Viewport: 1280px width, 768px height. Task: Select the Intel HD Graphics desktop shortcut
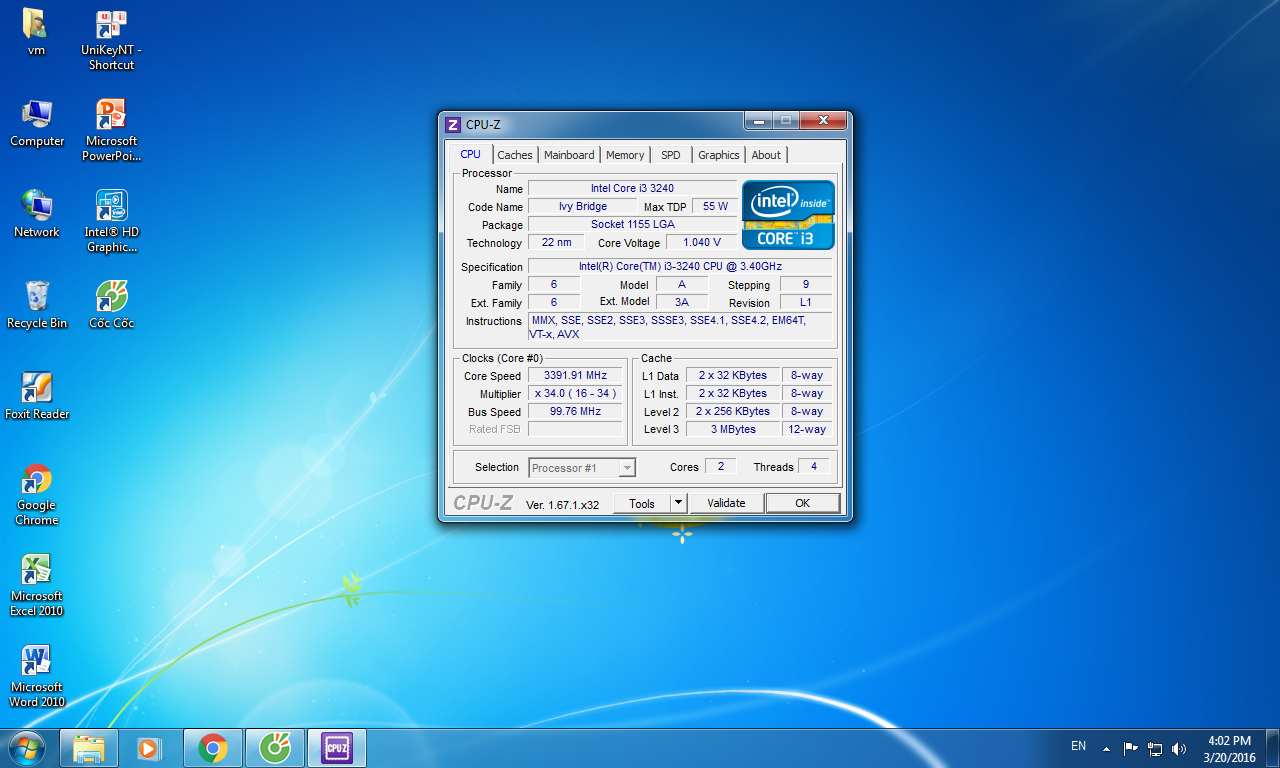coord(111,206)
